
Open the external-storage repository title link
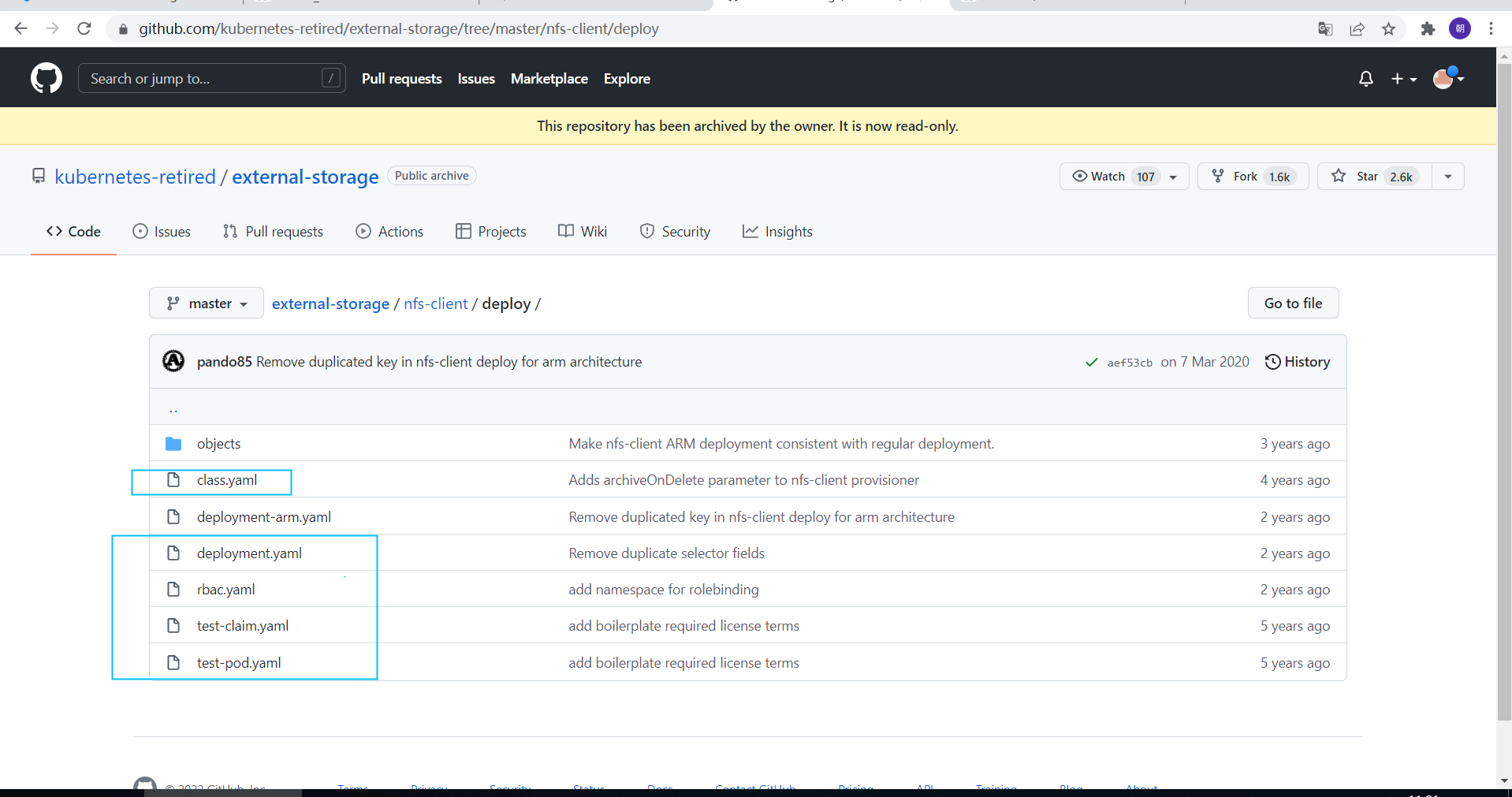305,177
